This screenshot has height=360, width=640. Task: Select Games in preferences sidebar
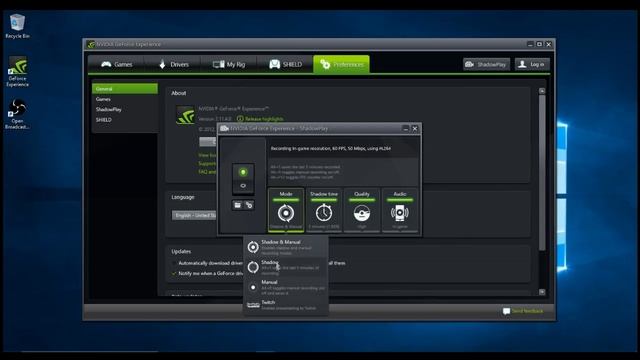pos(125,99)
